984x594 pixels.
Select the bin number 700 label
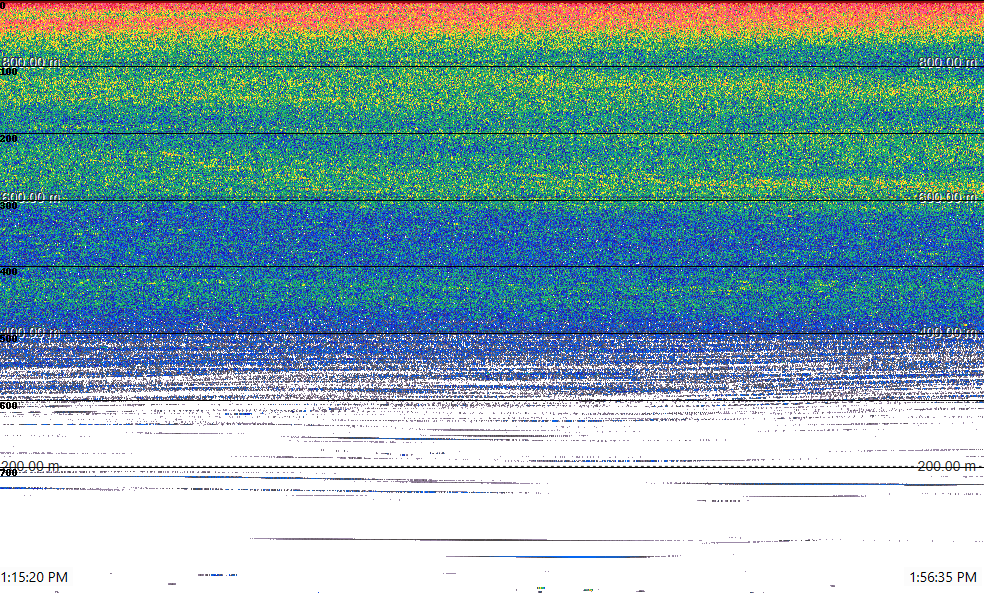coord(9,473)
